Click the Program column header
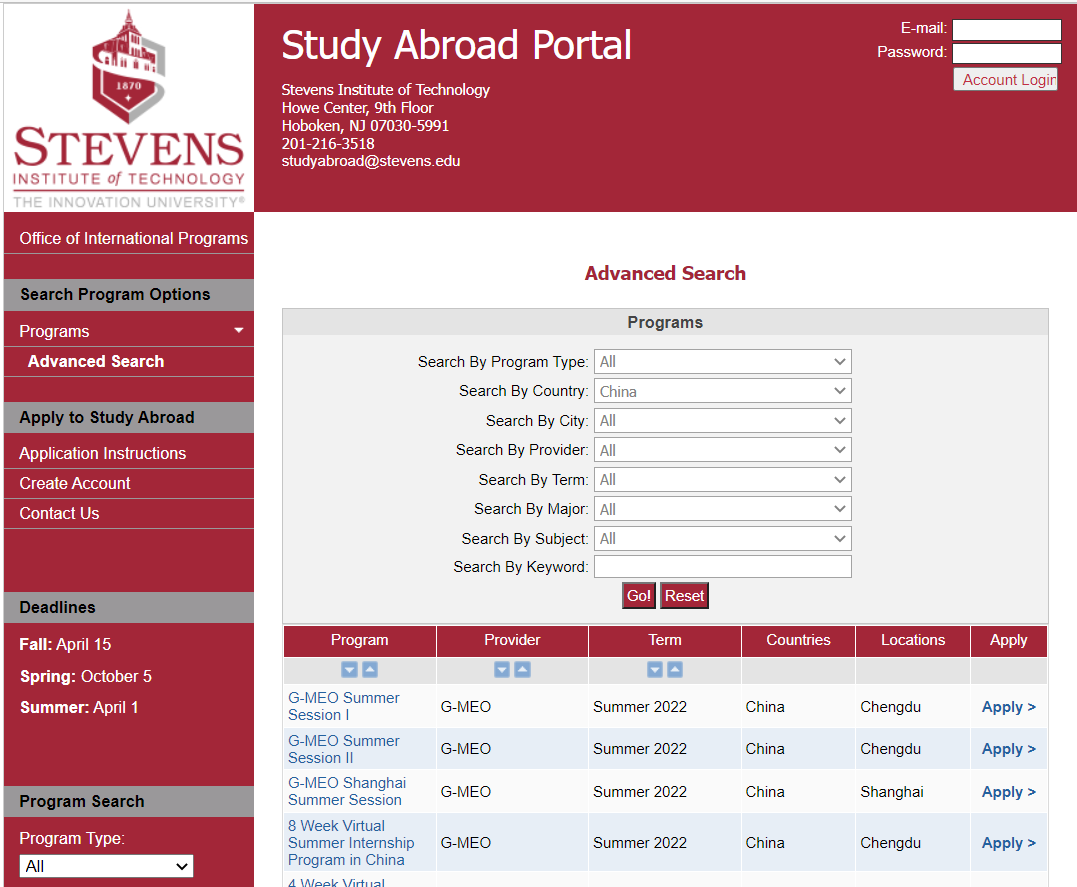Screen dimensions: 1077x887 coord(360,640)
